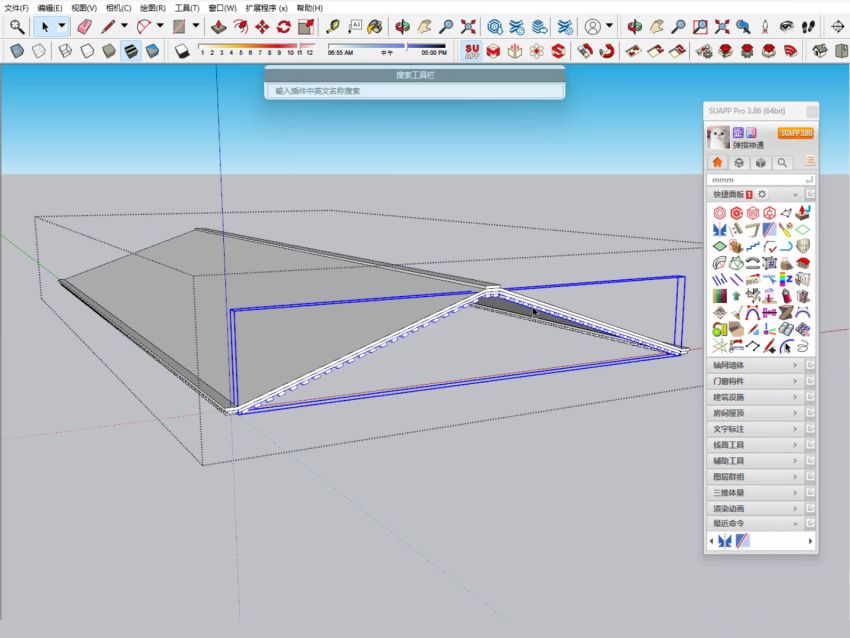The height and width of the screenshot is (638, 850).
Task: Open the 扩展程序 menu
Action: tap(266, 8)
